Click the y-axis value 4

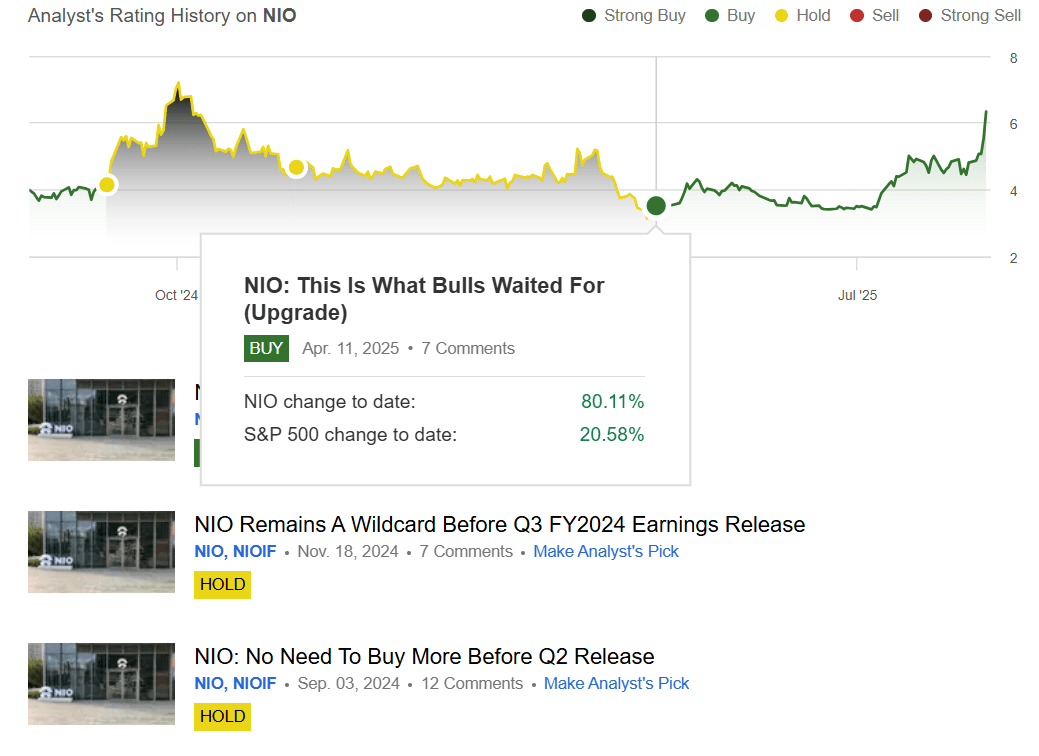click(x=1013, y=191)
